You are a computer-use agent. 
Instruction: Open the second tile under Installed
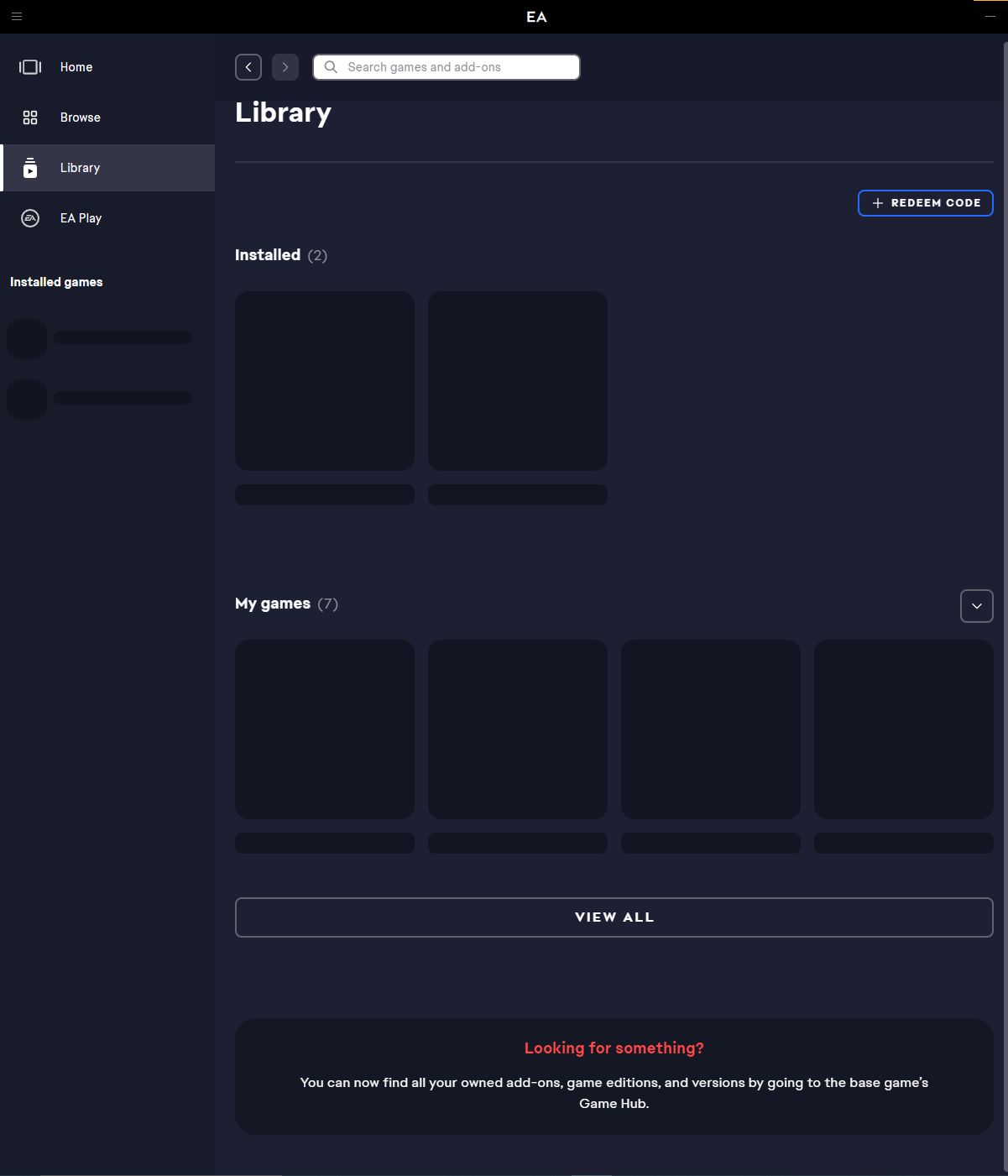(518, 381)
